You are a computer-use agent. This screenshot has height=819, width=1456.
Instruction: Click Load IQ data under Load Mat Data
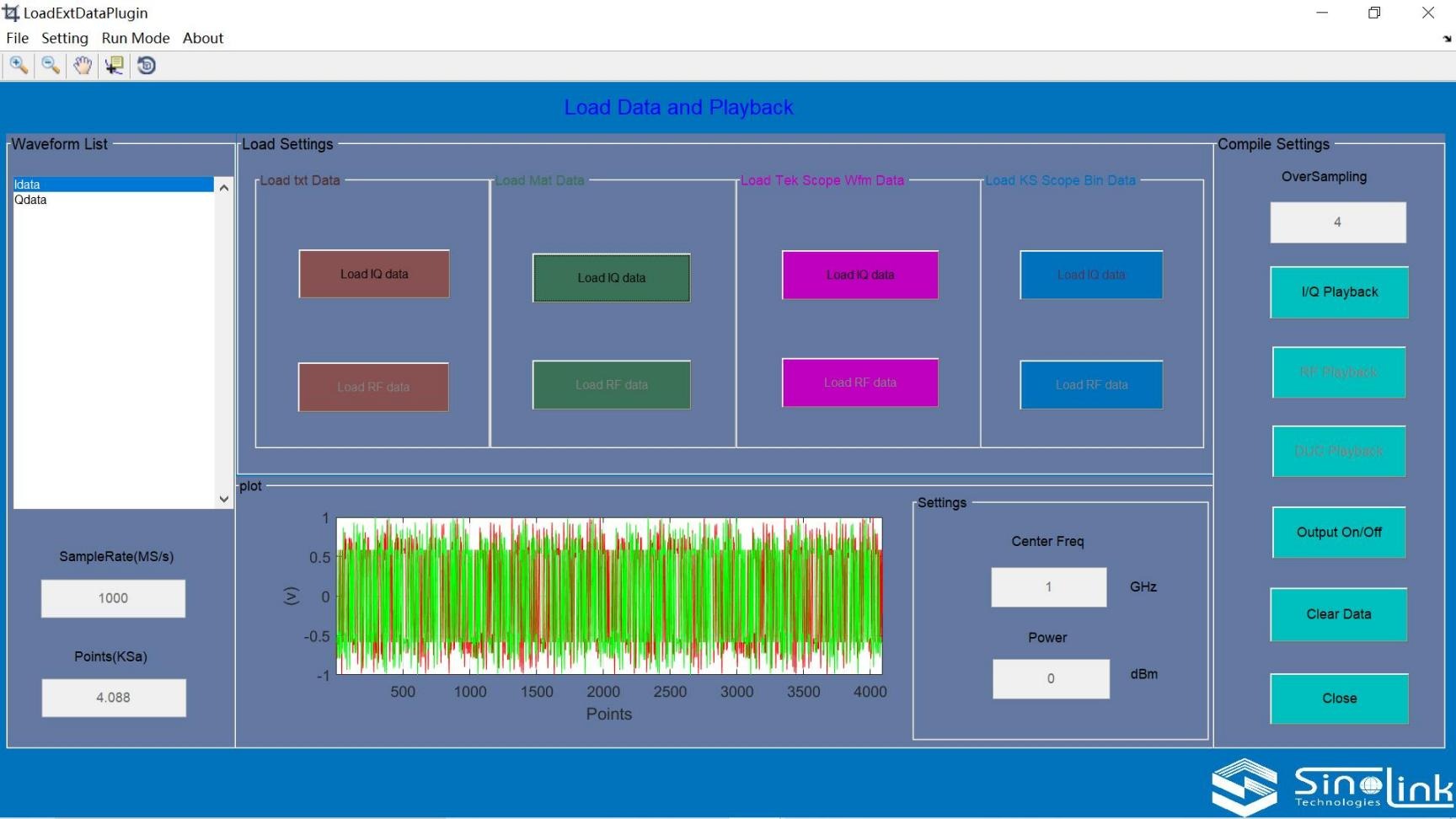(612, 278)
